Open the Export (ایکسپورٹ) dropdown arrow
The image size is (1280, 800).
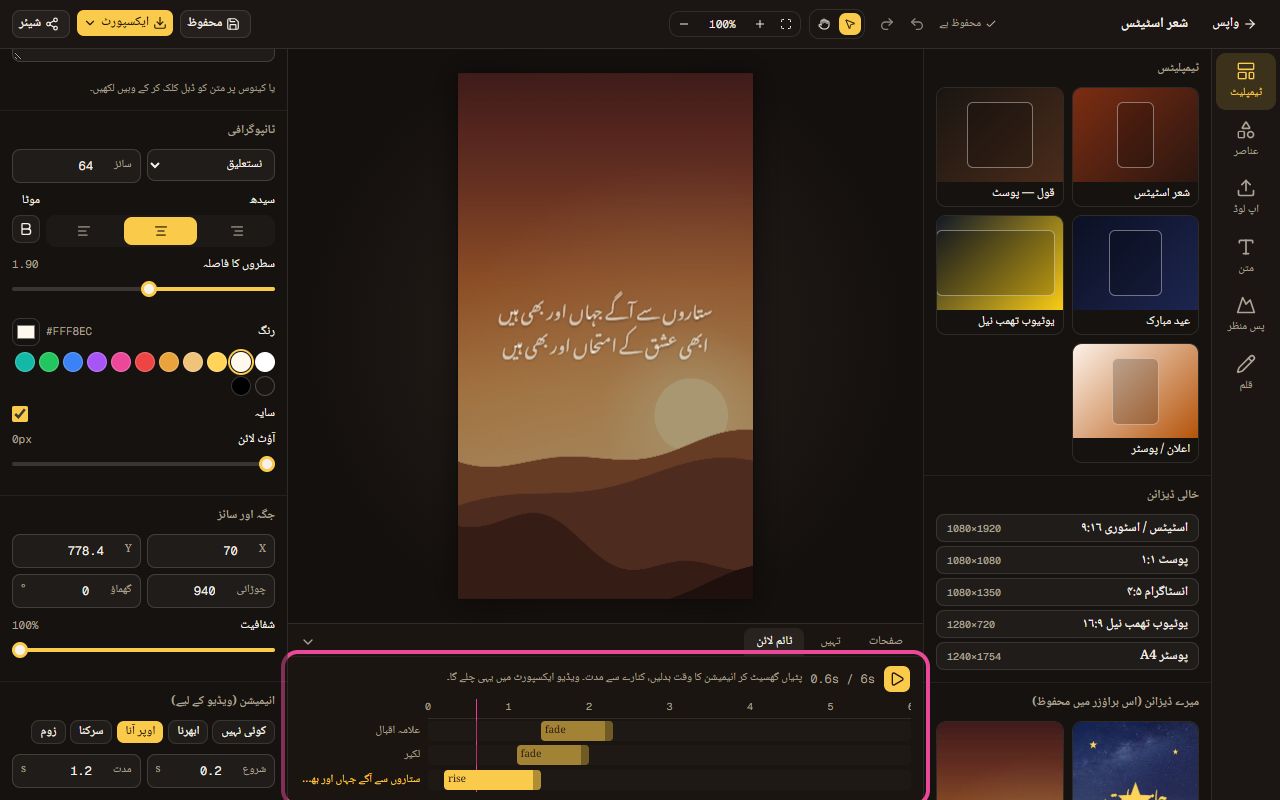coord(92,23)
